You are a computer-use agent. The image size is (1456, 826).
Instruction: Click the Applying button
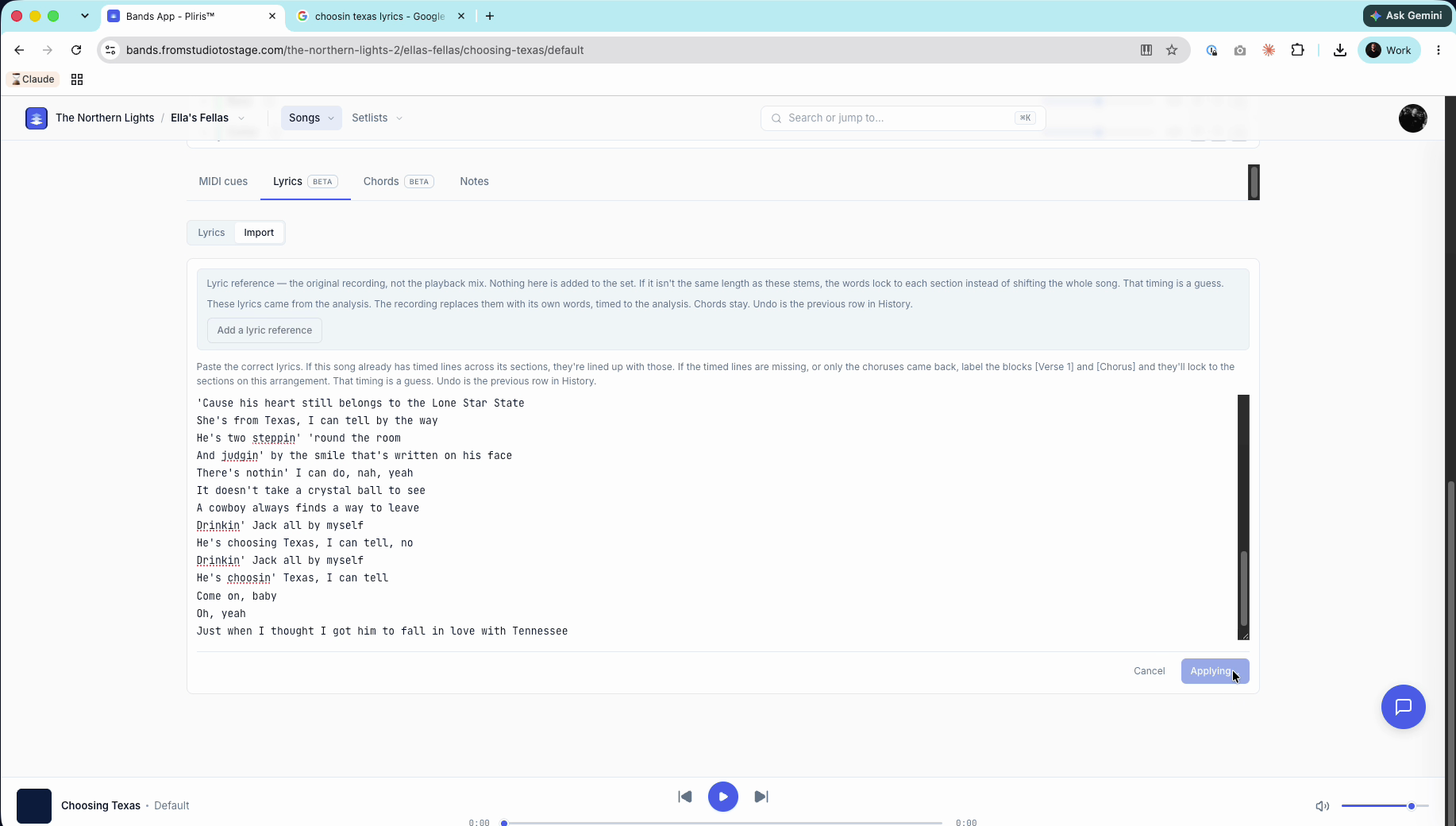point(1215,671)
